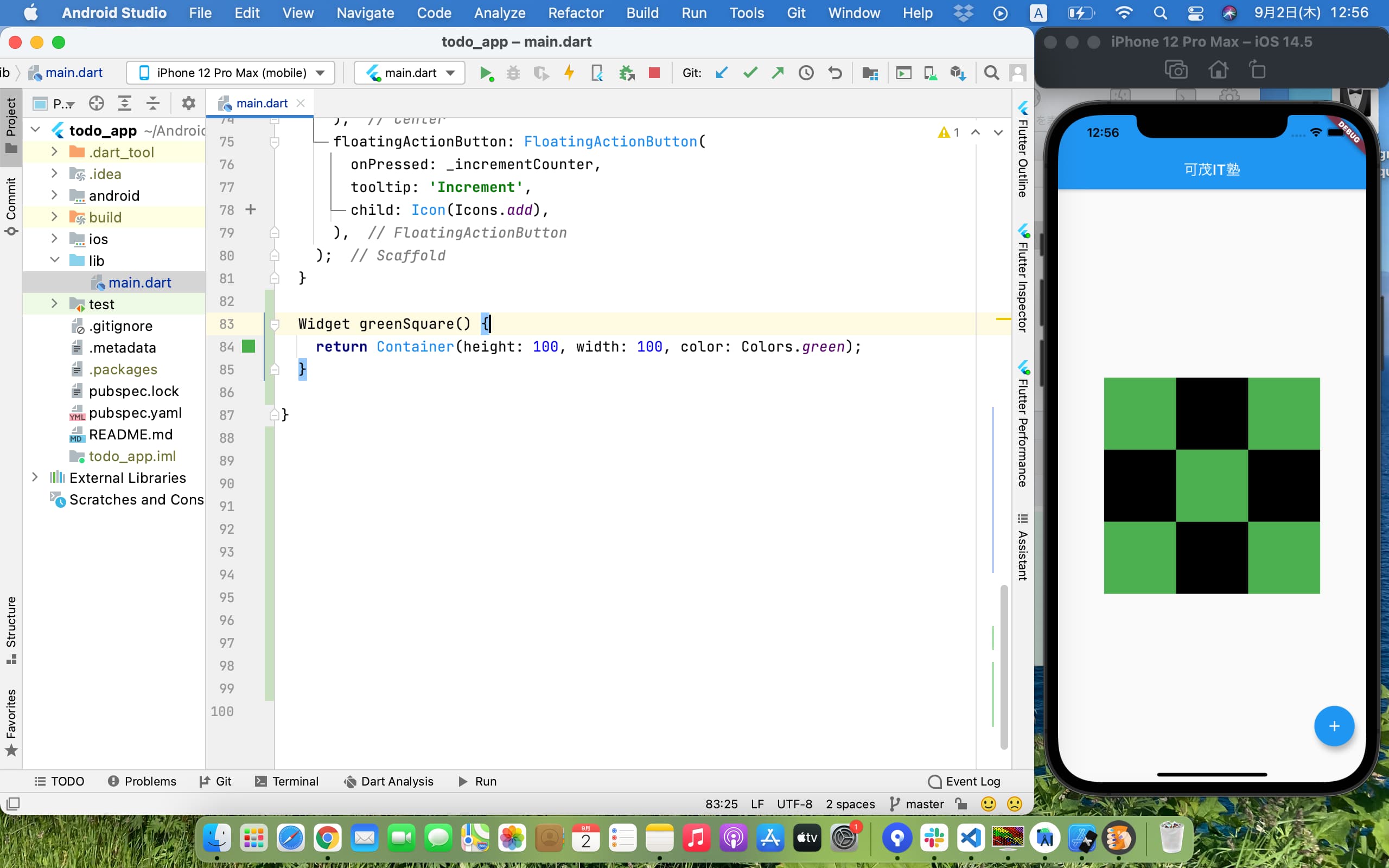
Task: Click the green floating action button
Action: [x=1334, y=726]
